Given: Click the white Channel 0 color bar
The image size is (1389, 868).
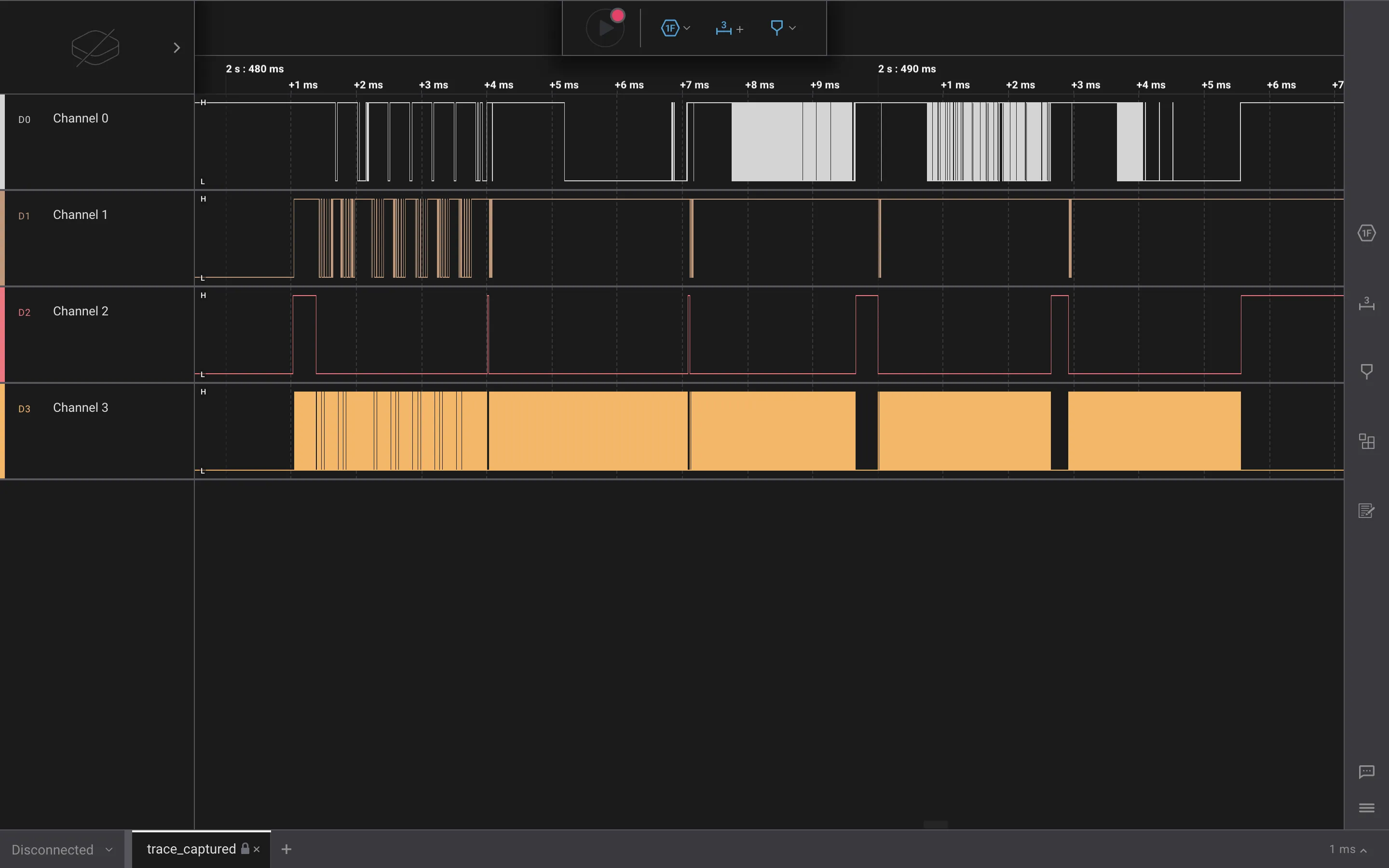Looking at the screenshot, I should point(2,142).
